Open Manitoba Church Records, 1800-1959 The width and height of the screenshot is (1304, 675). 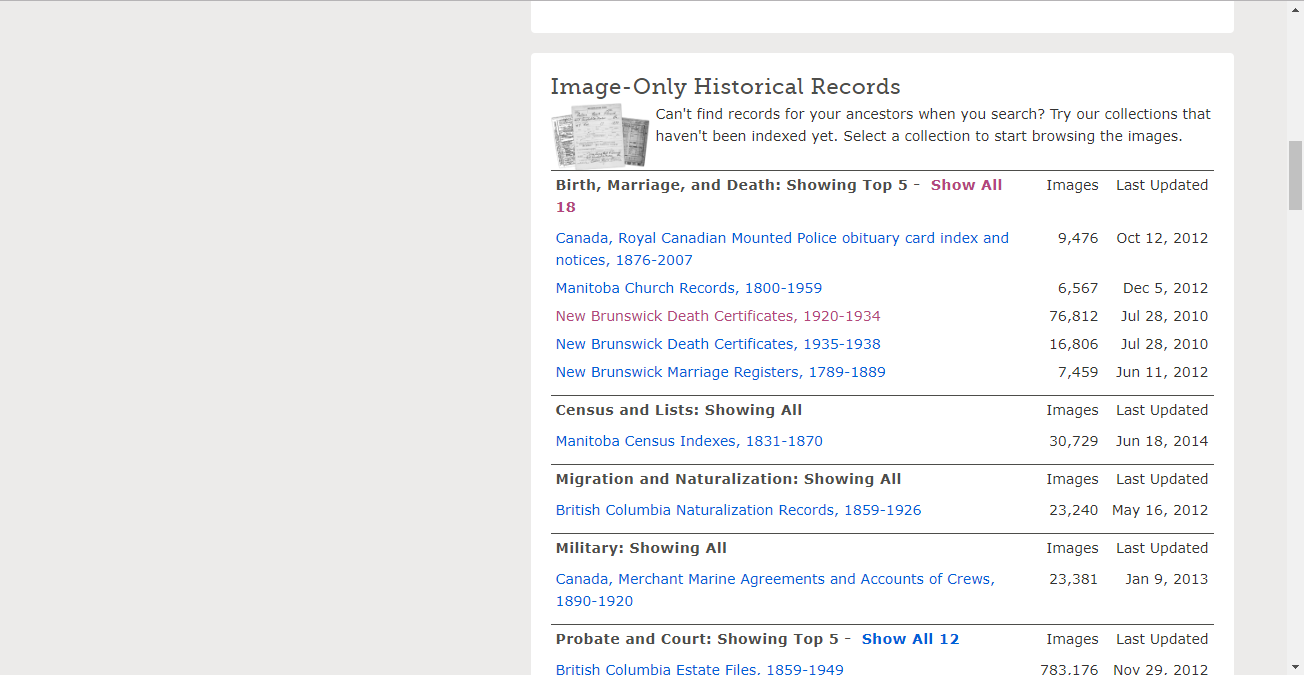click(x=688, y=288)
